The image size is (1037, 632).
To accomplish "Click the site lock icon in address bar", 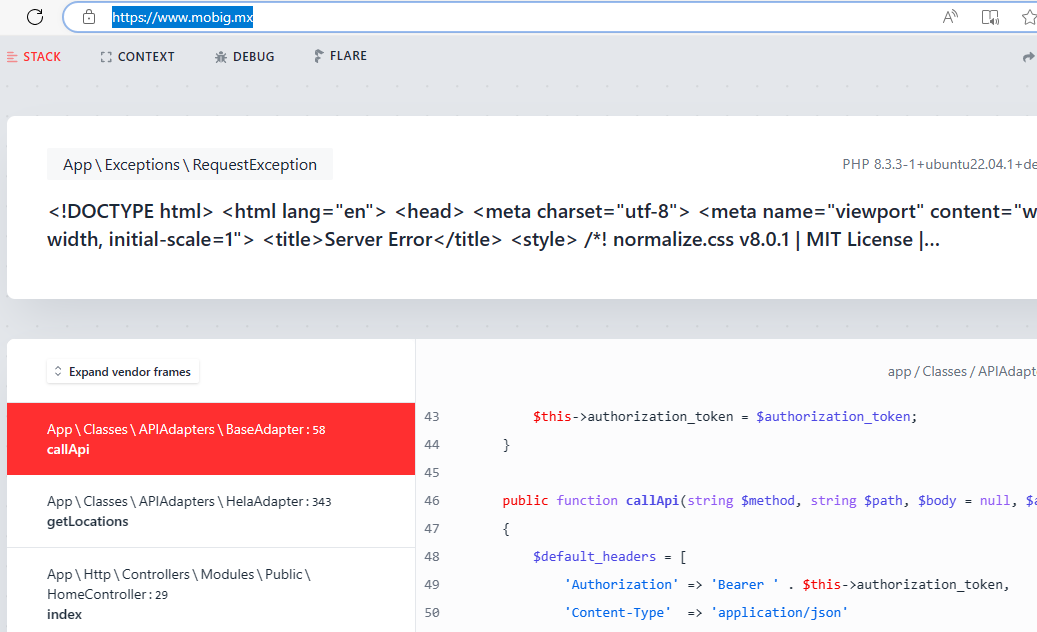I will pos(89,17).
